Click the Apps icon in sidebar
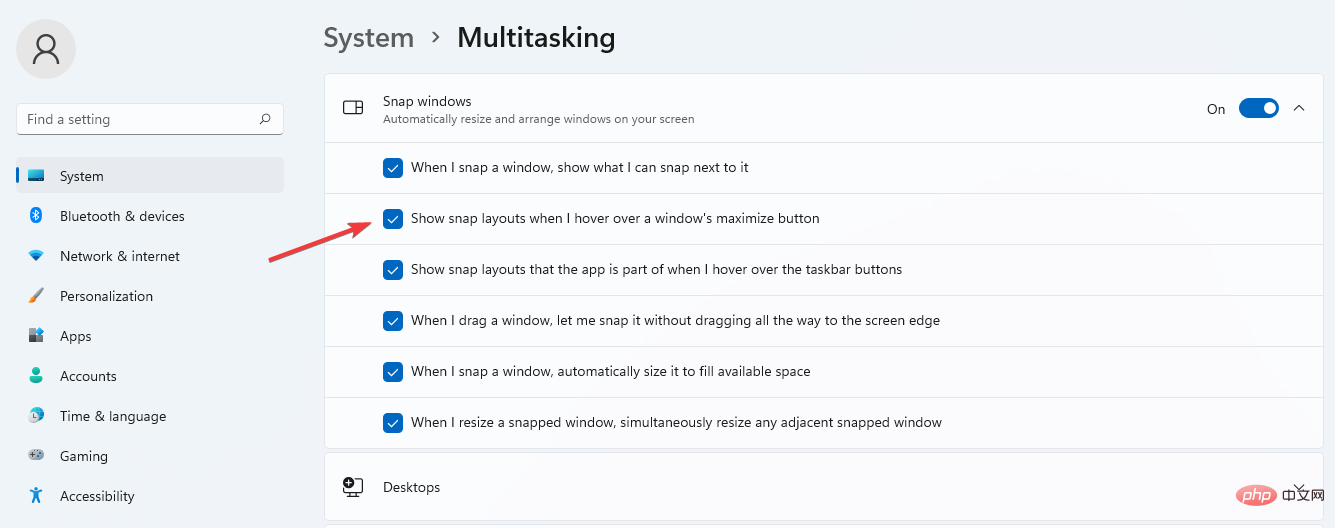This screenshot has height=528, width=1335. click(x=37, y=336)
